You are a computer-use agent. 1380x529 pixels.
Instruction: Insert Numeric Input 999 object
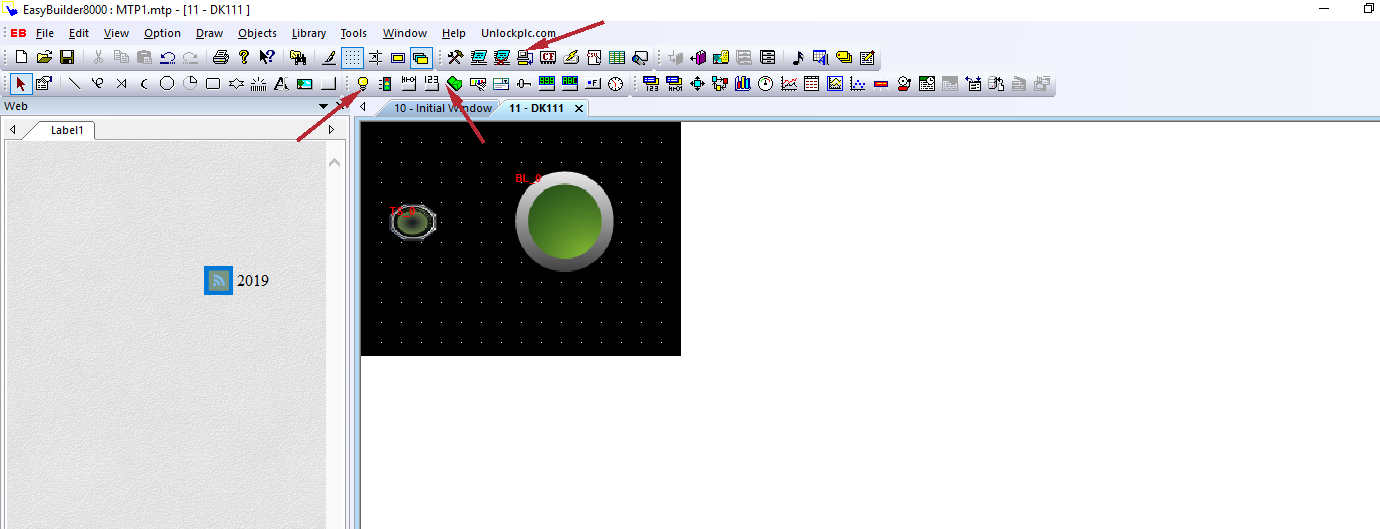[547, 83]
